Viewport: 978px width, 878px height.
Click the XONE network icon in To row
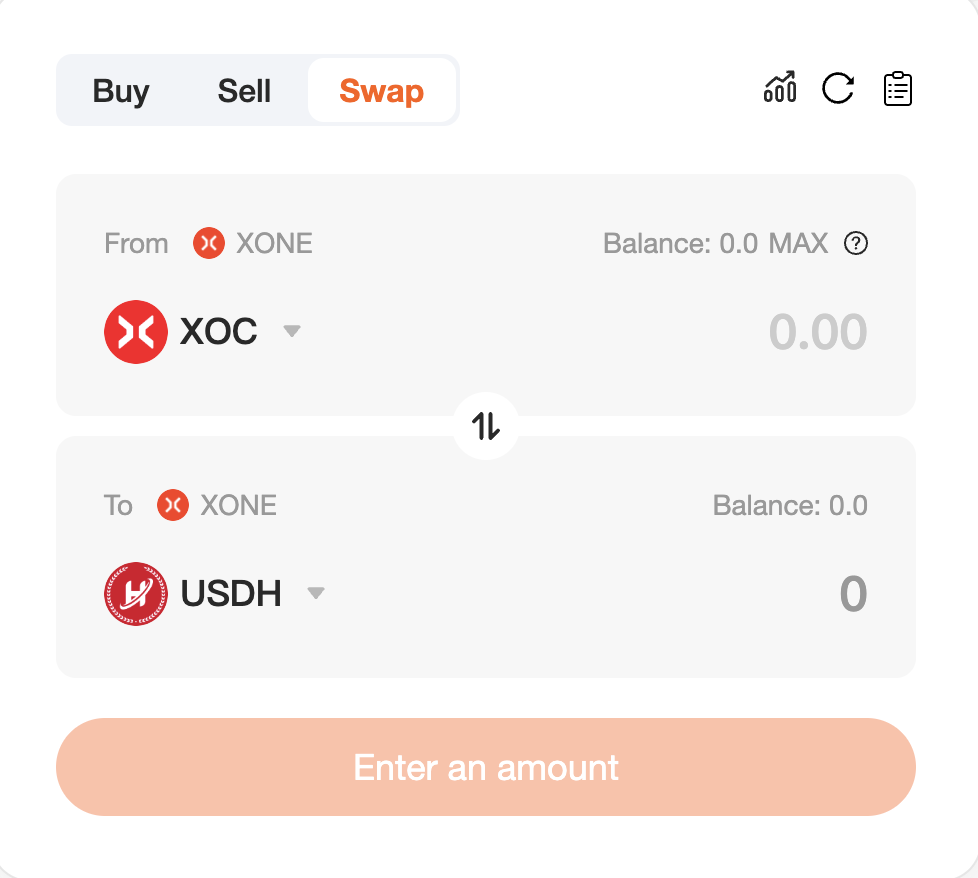tap(173, 505)
